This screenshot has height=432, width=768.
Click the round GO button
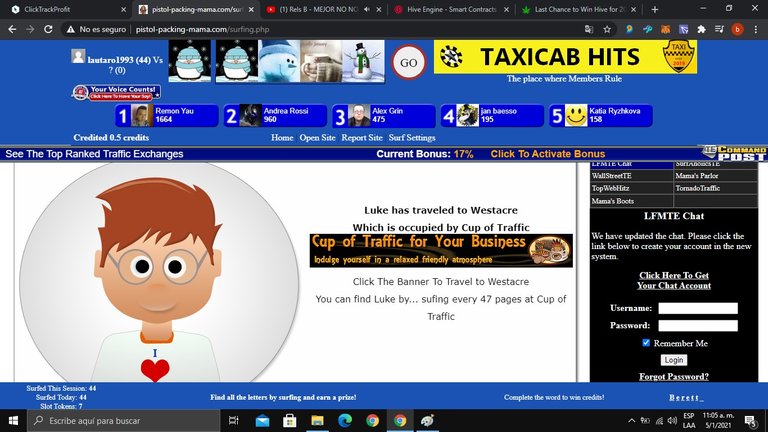coord(408,63)
